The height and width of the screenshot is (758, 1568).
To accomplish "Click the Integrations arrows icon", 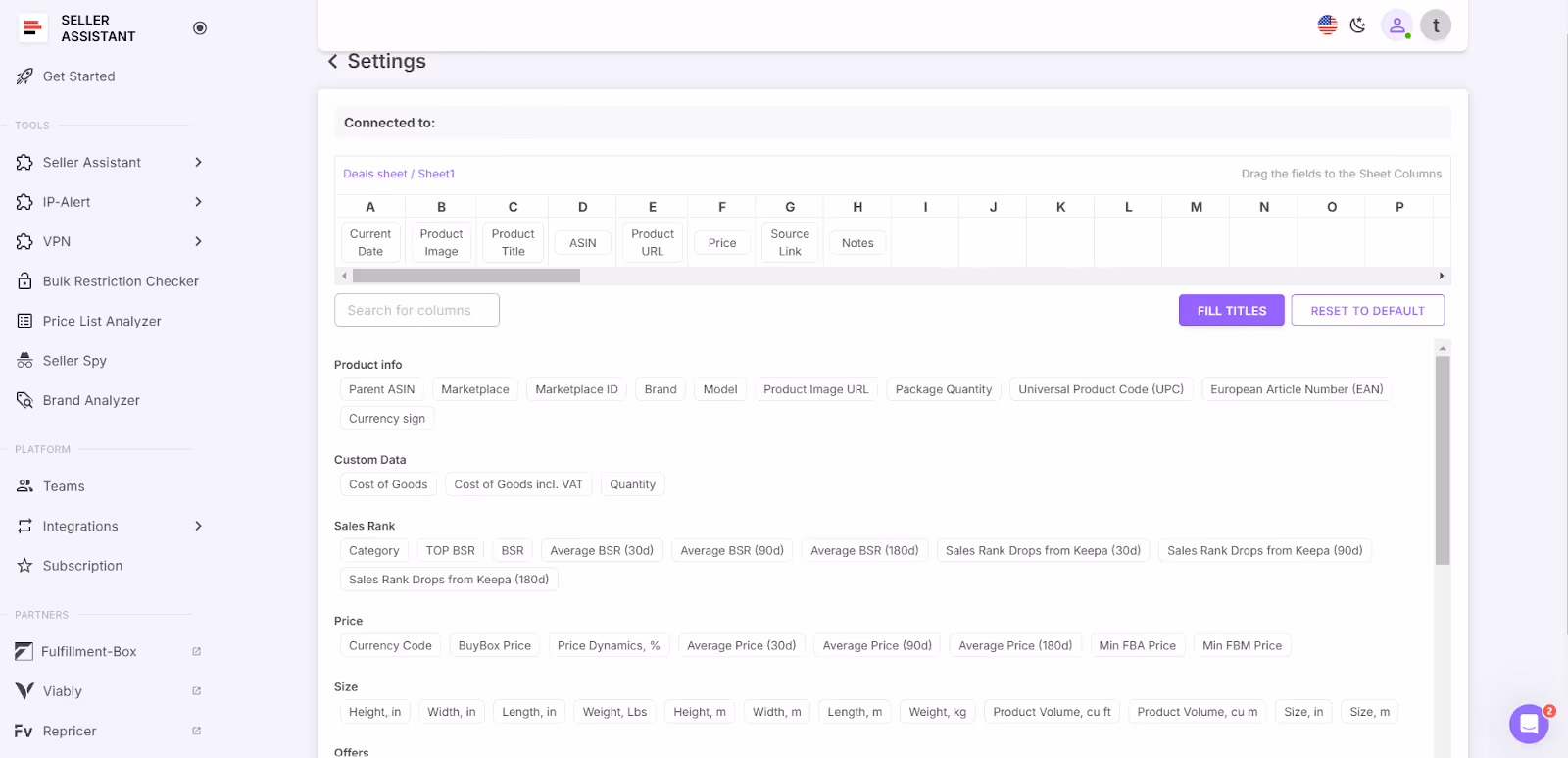I will point(24,527).
